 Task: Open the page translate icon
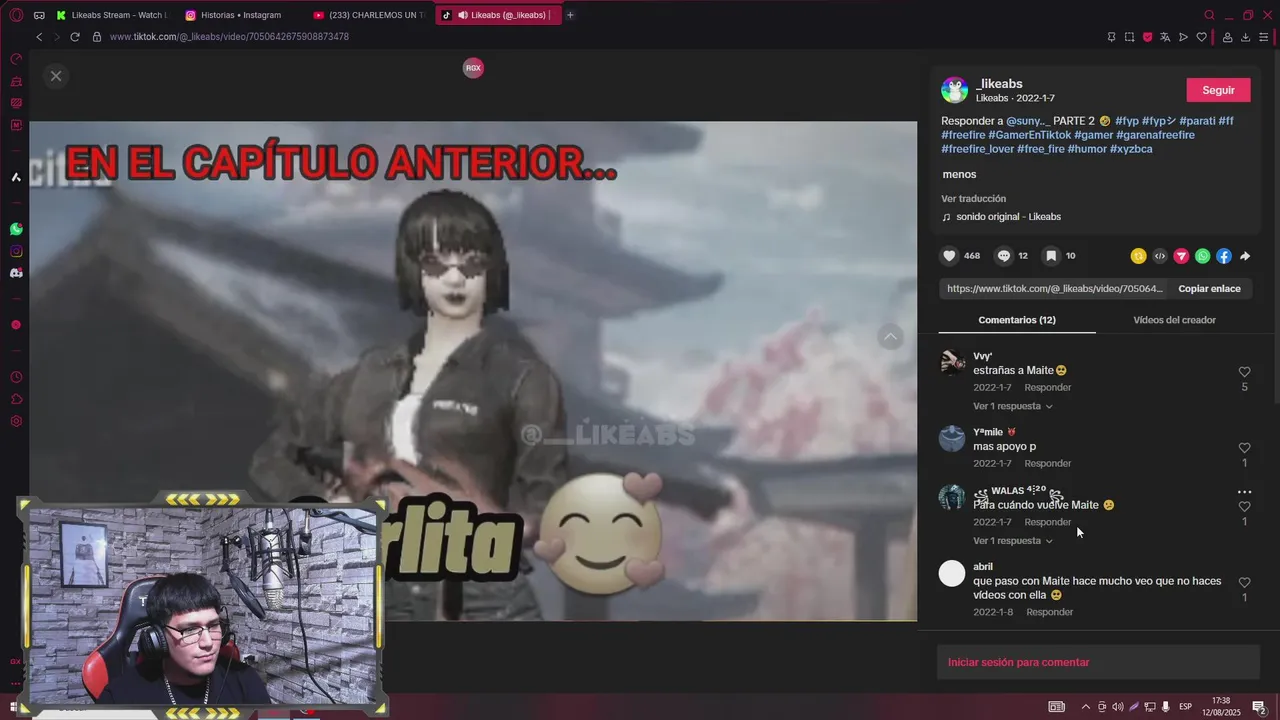point(1165,37)
